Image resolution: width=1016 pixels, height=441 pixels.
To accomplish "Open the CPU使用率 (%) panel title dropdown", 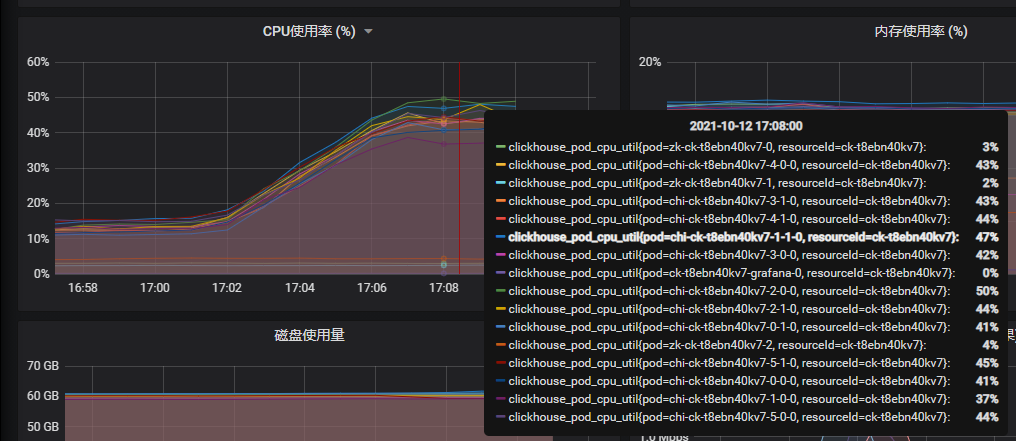I will pos(369,32).
